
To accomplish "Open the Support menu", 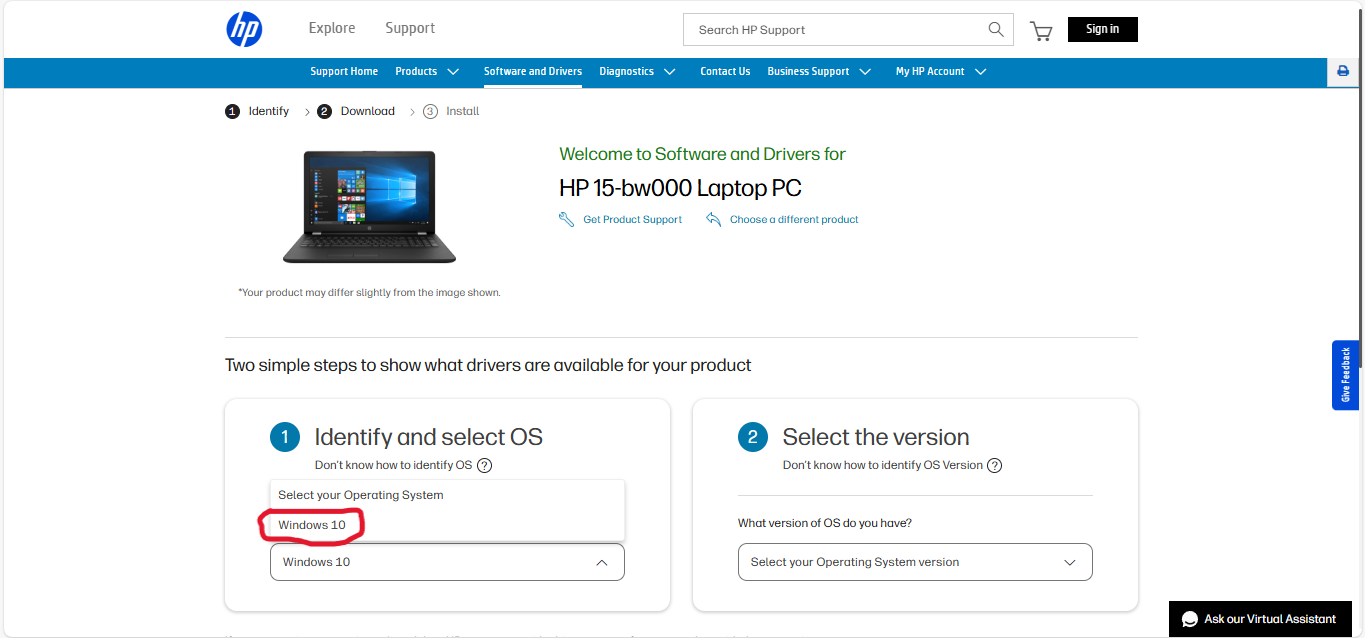I will (410, 28).
